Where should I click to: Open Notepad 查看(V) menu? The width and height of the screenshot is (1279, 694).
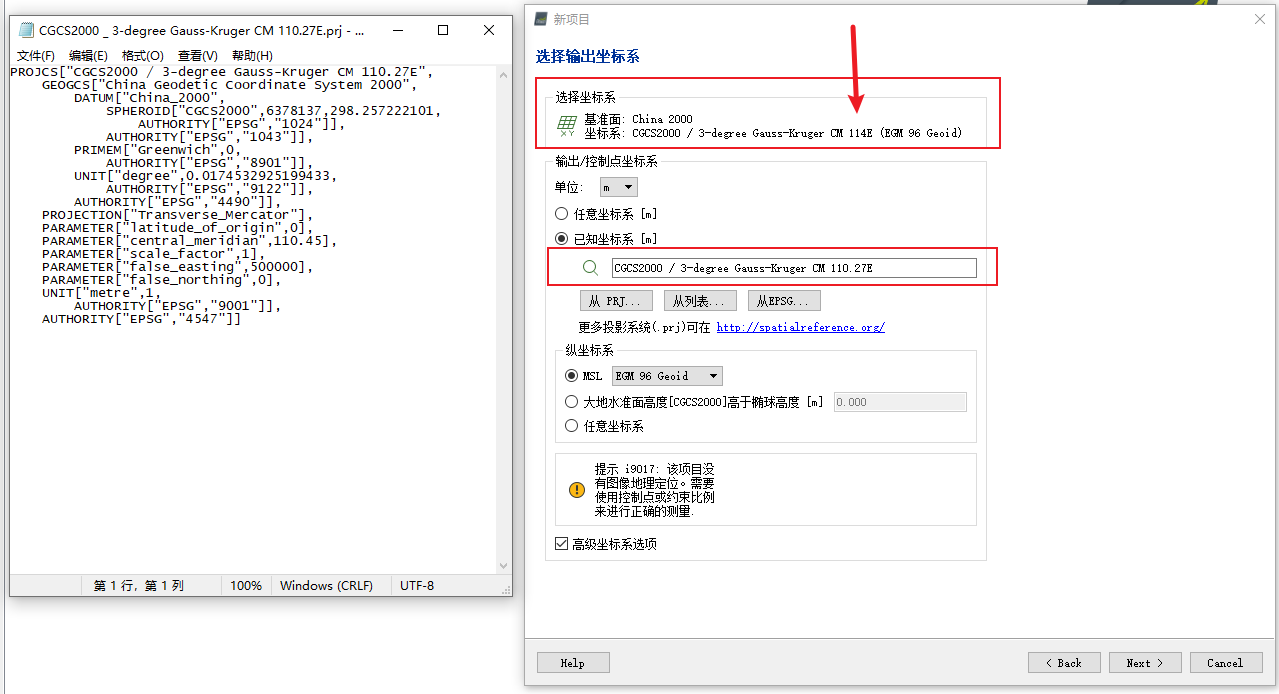[197, 56]
